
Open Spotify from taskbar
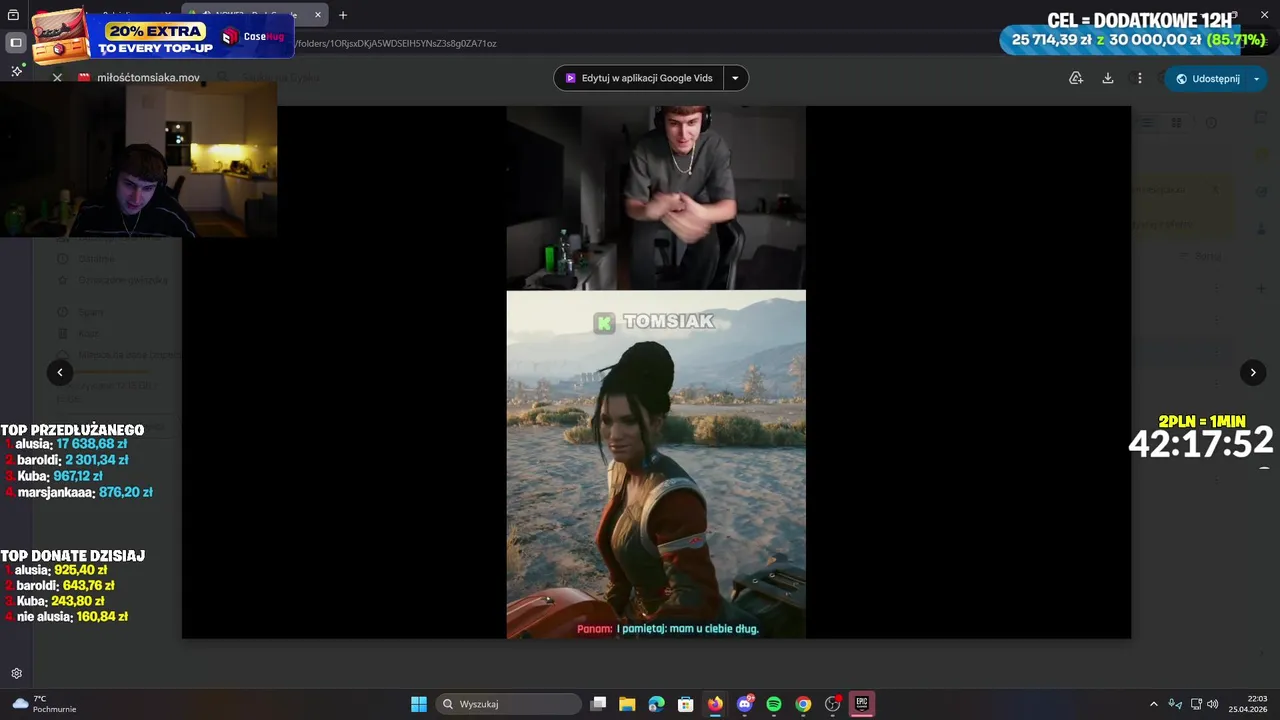click(774, 704)
